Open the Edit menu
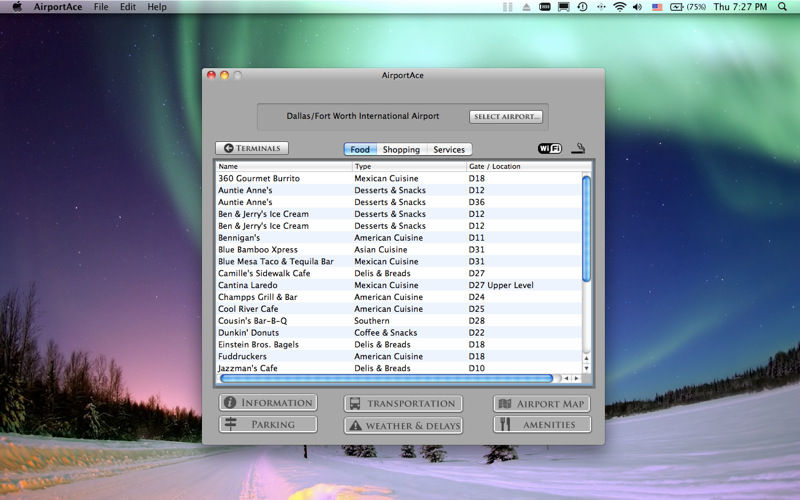The height and width of the screenshot is (500, 800). tap(128, 7)
